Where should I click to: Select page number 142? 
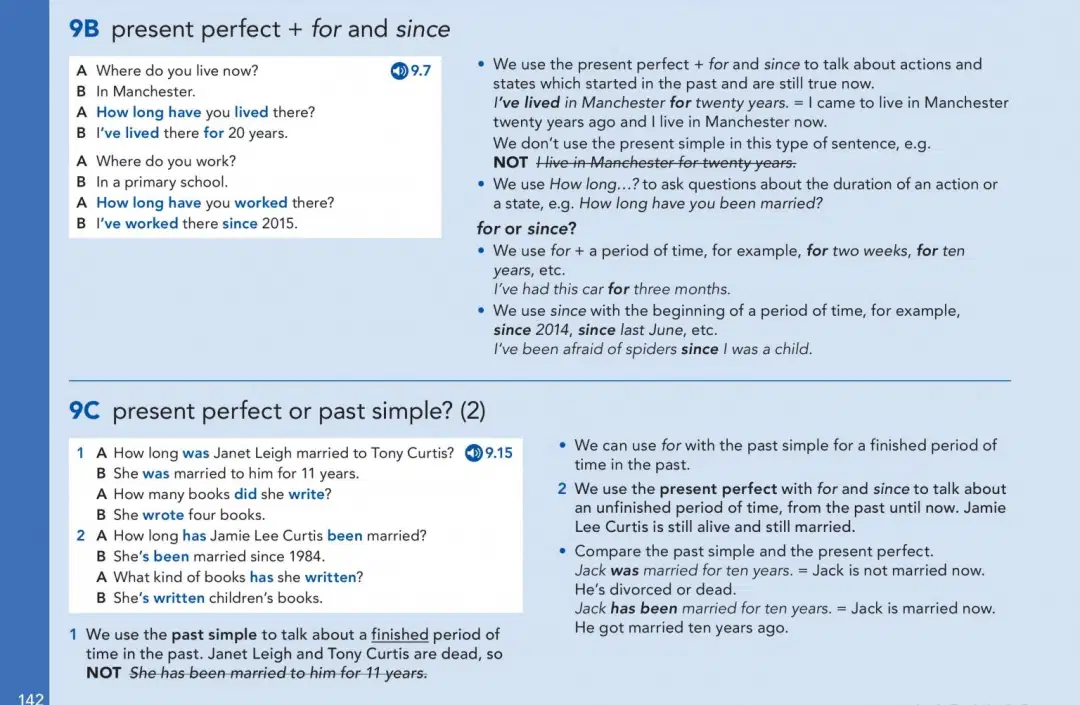(x=31, y=698)
